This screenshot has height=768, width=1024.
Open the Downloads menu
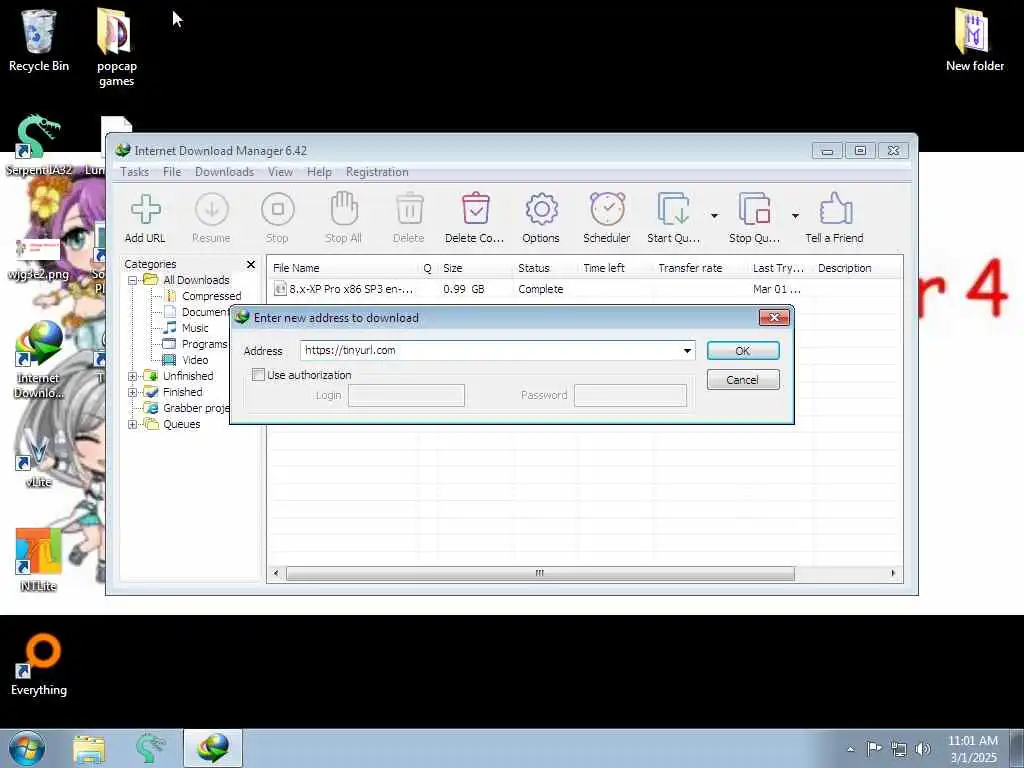click(x=224, y=172)
